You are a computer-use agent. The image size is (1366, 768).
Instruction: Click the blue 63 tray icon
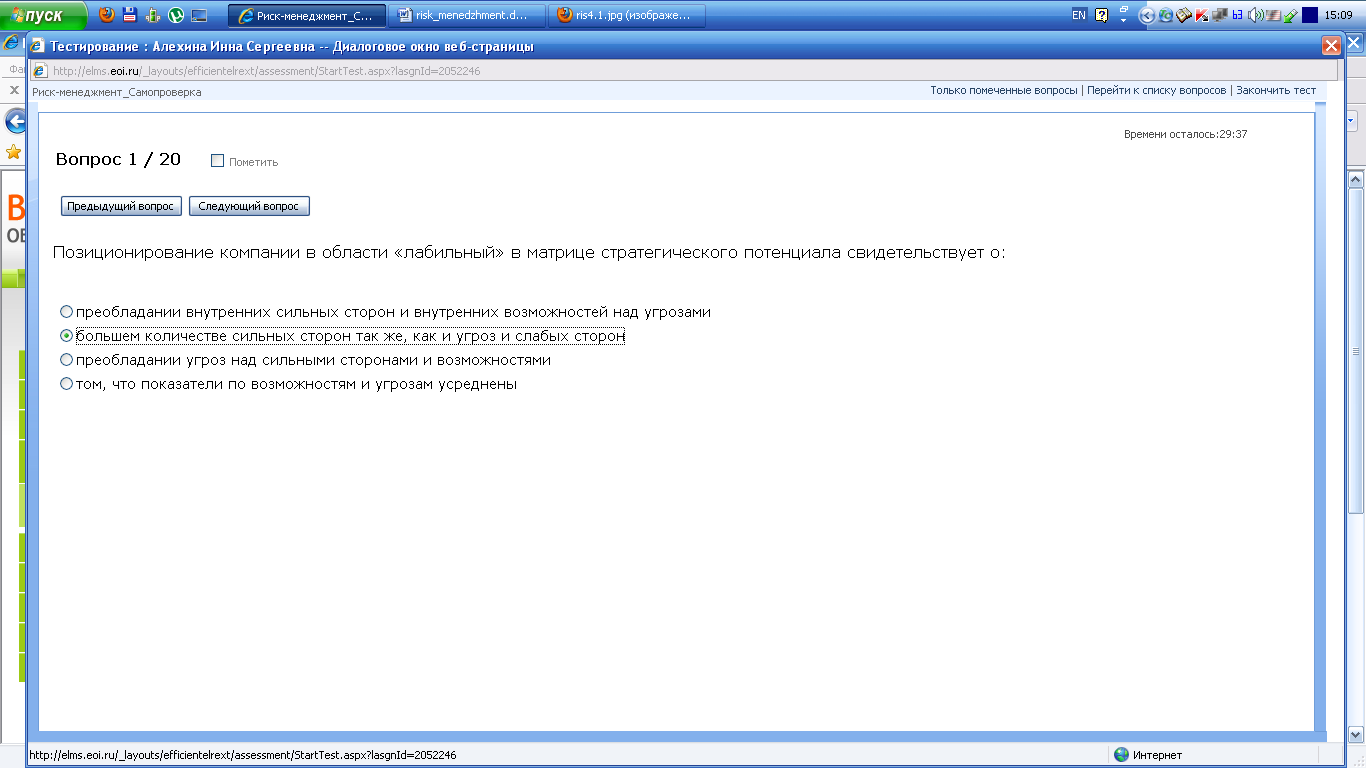coord(1237,15)
